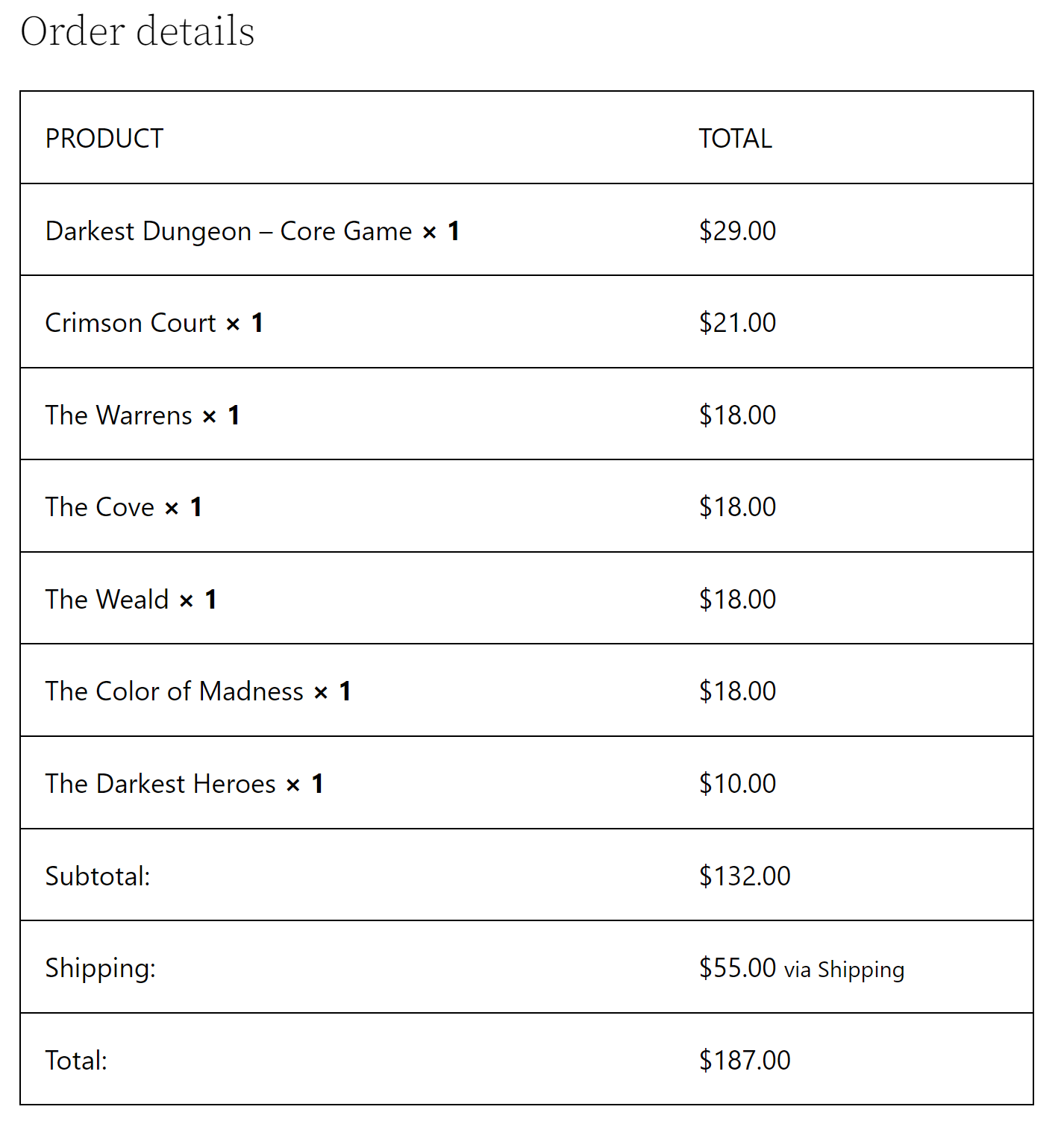Click The Weald product name

[x=107, y=600]
